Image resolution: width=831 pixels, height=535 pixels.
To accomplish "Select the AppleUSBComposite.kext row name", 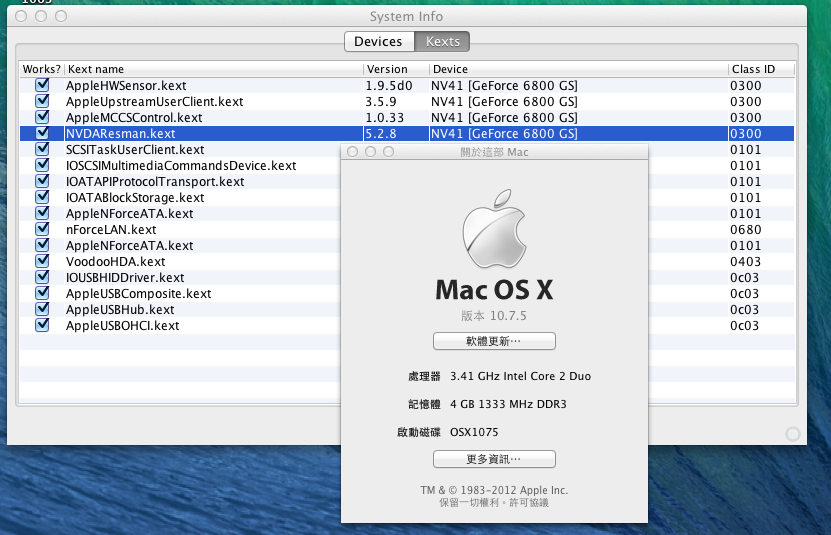I will pos(138,294).
